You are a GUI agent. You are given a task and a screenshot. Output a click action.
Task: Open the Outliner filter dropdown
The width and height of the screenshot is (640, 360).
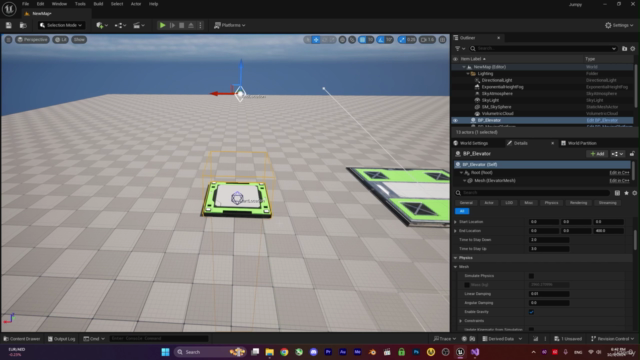pos(460,49)
